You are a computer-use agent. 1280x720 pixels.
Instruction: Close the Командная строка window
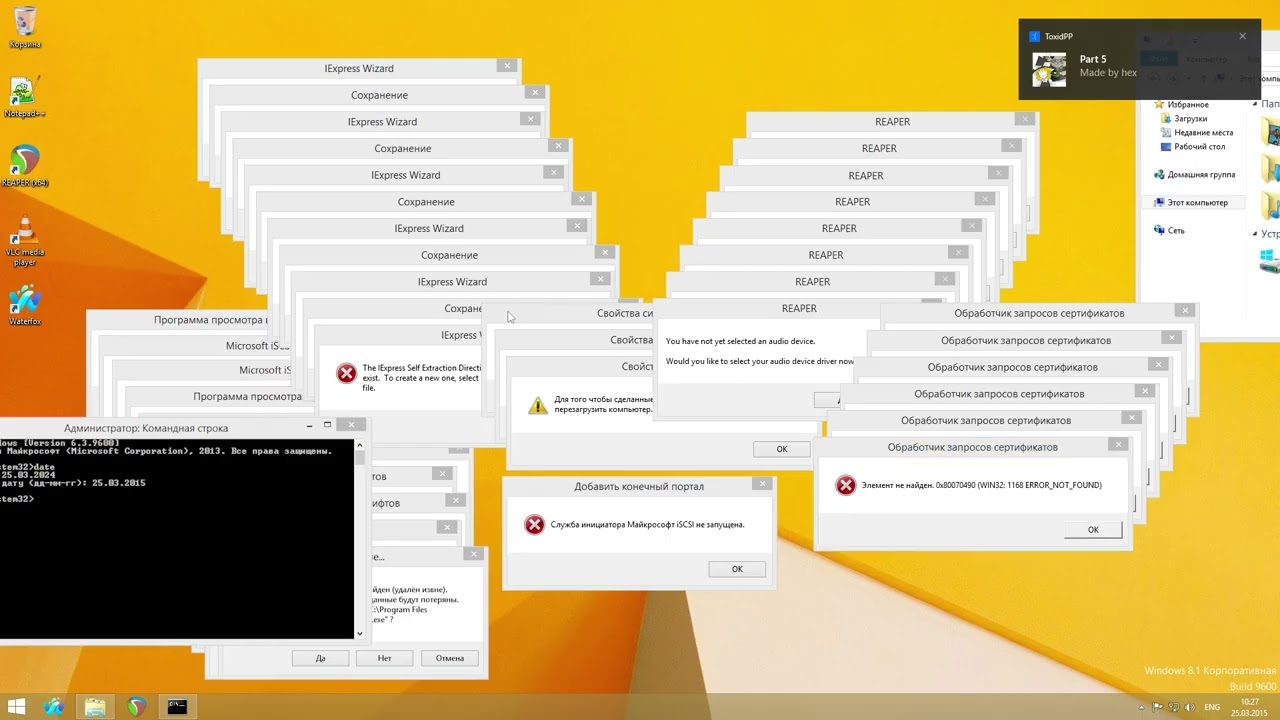[351, 425]
